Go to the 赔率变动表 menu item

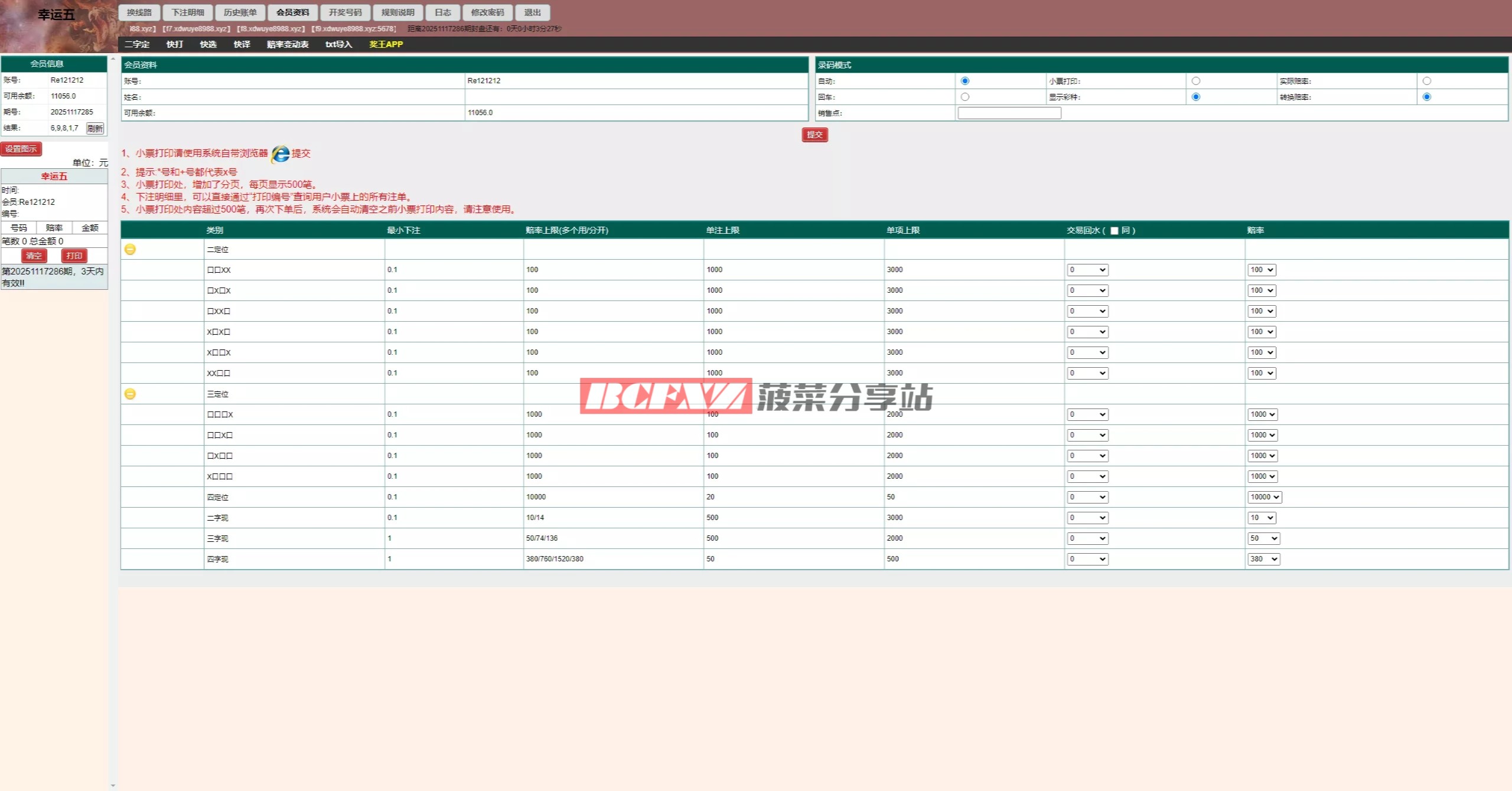pos(288,44)
